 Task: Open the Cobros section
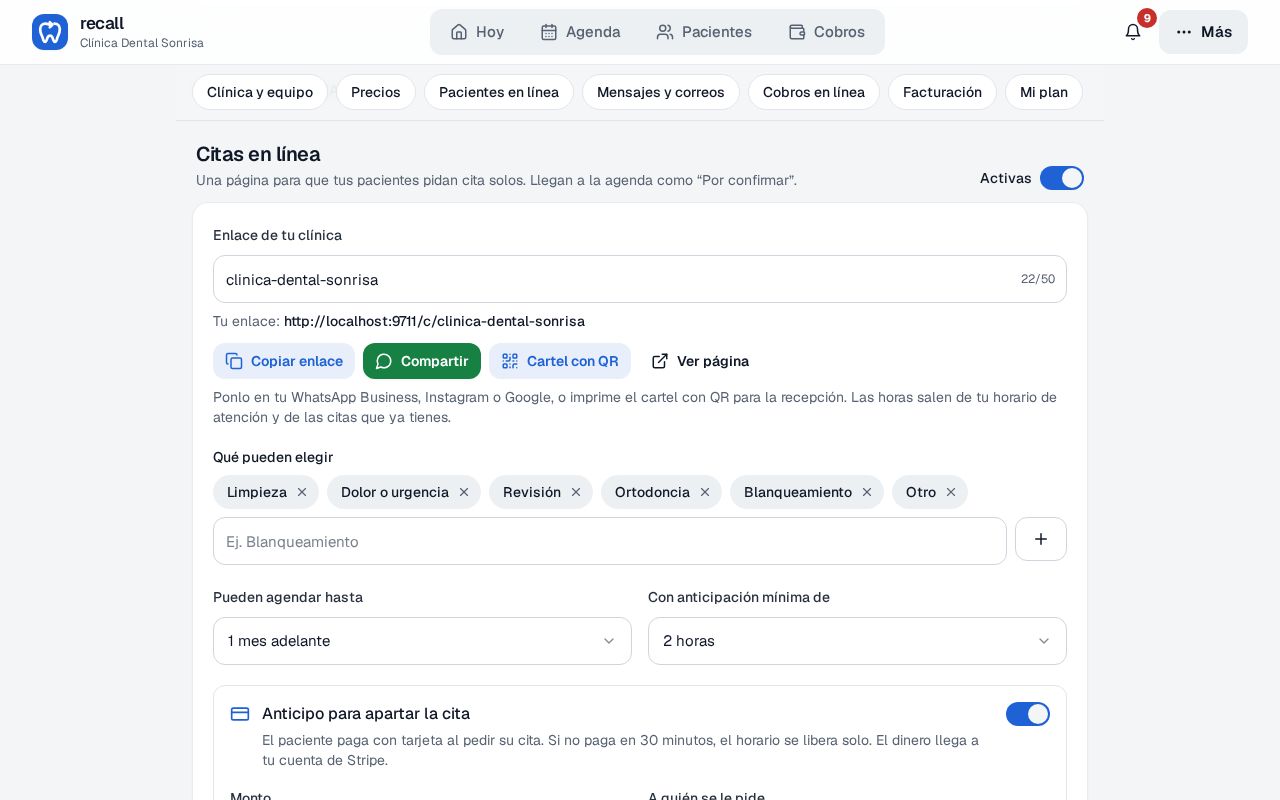pyautogui.click(x=826, y=32)
